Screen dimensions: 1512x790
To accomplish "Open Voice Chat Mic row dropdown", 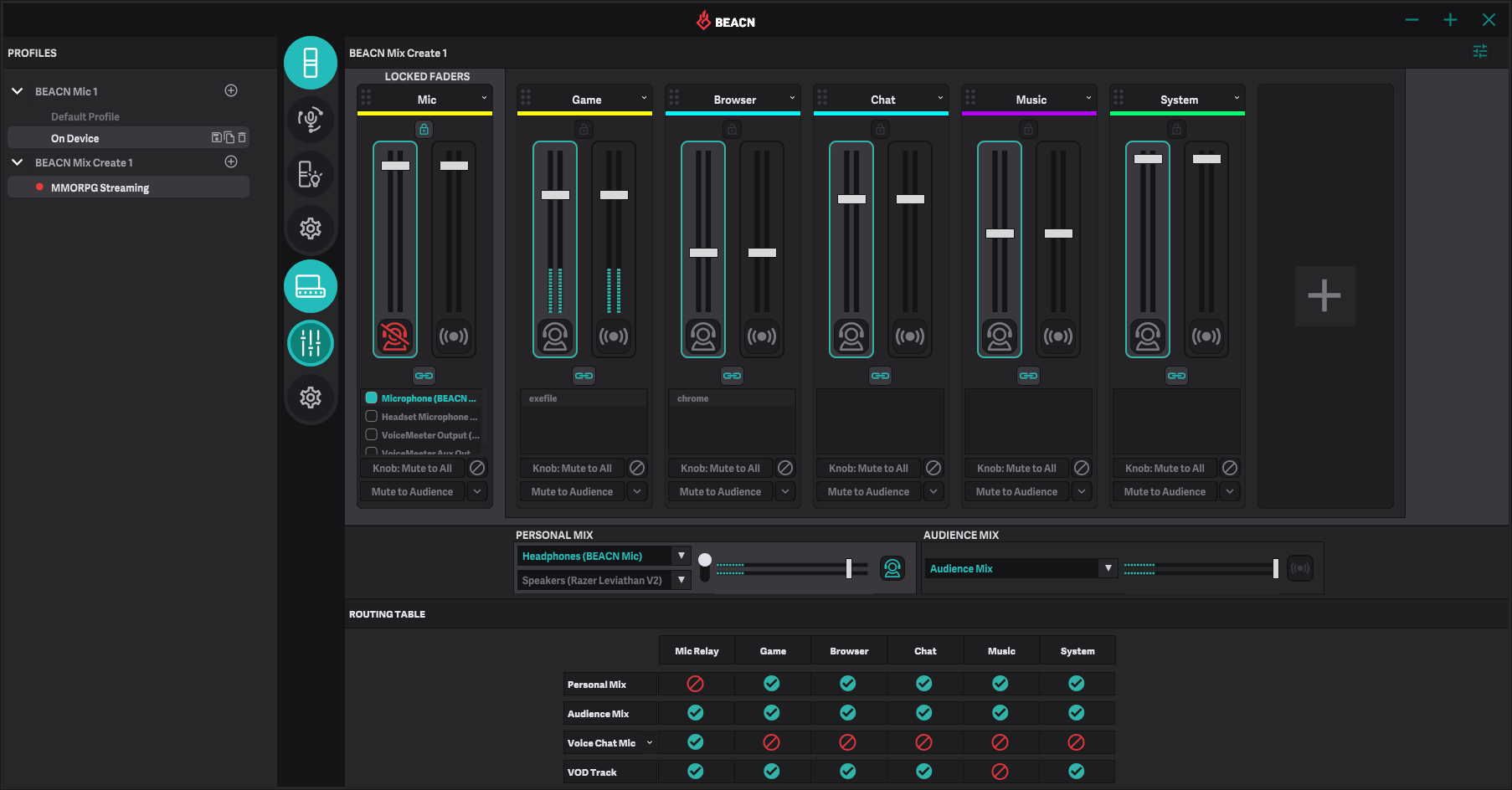I will pos(649,742).
